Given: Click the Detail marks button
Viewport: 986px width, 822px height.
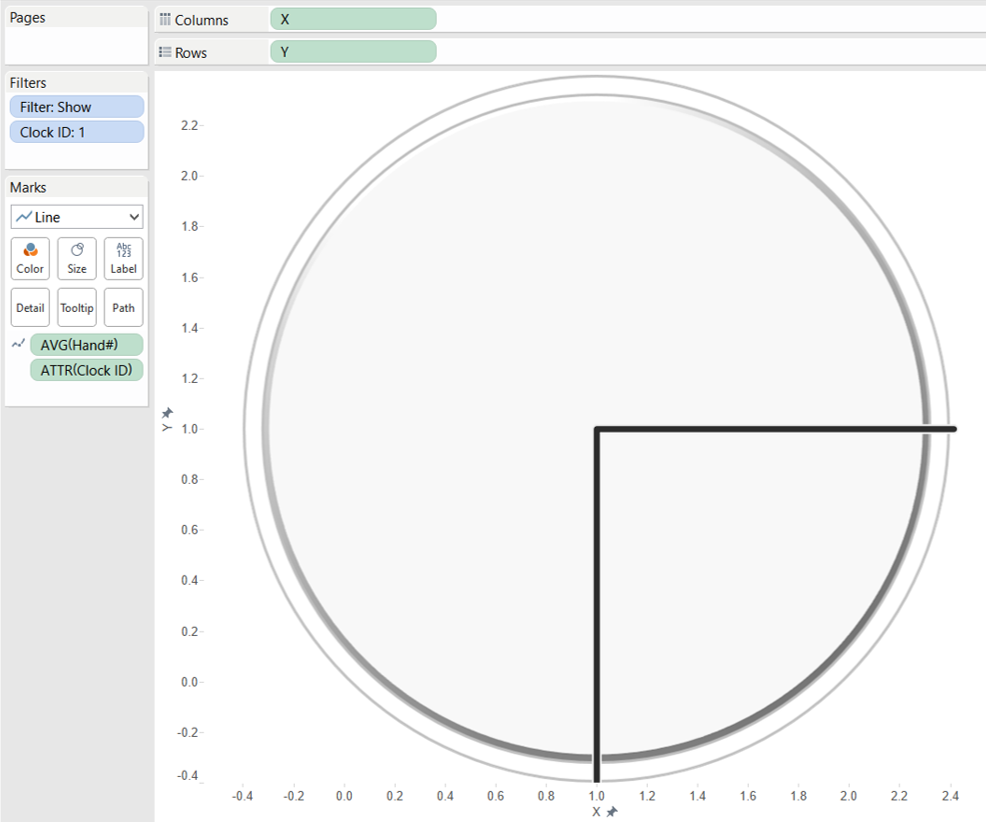Looking at the screenshot, I should tap(30, 308).
